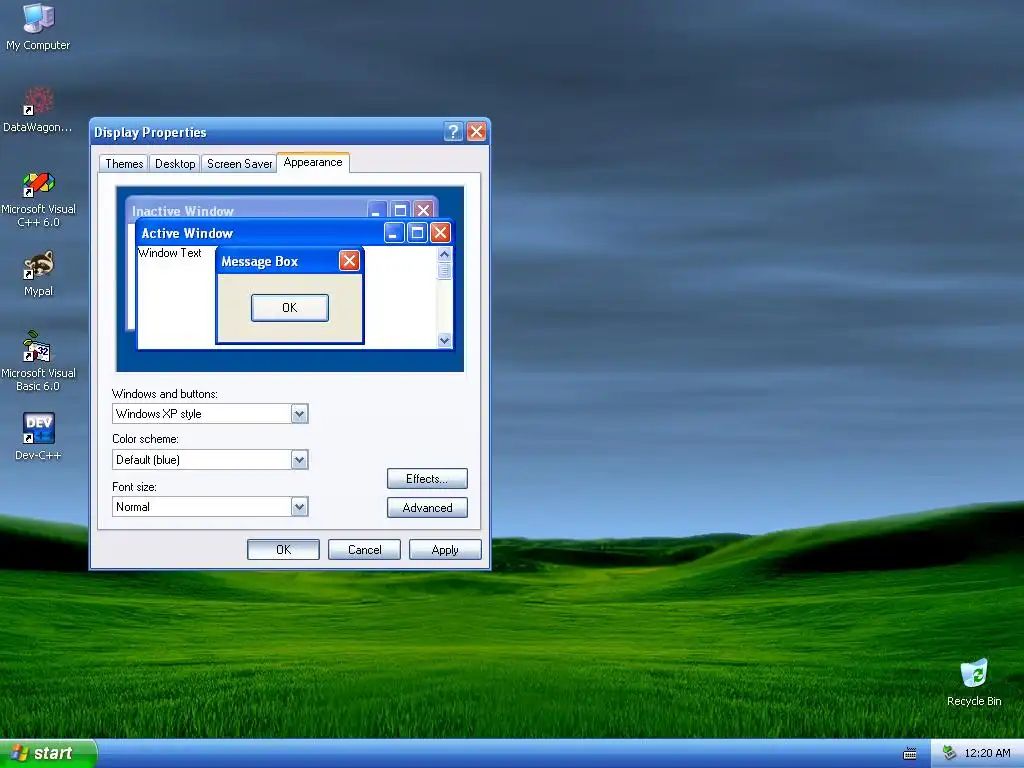Click the Apply button
The image size is (1024, 768).
pos(445,550)
